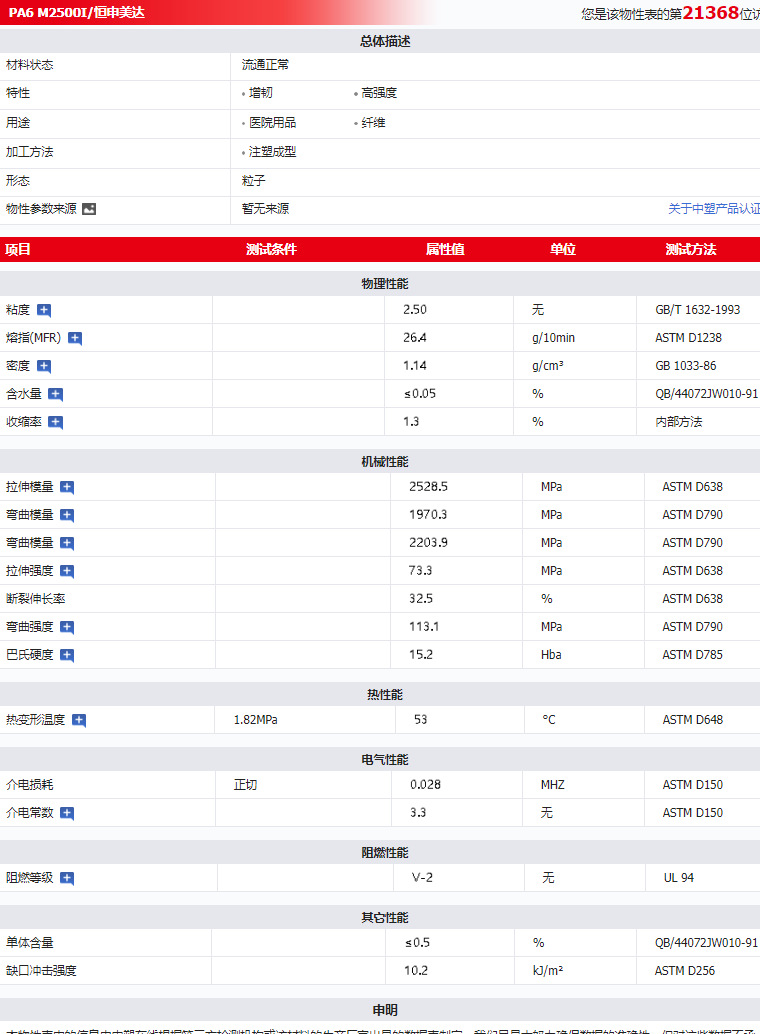
Task: Click the PA6 M2500I/恒申美达 title
Action: point(77,13)
